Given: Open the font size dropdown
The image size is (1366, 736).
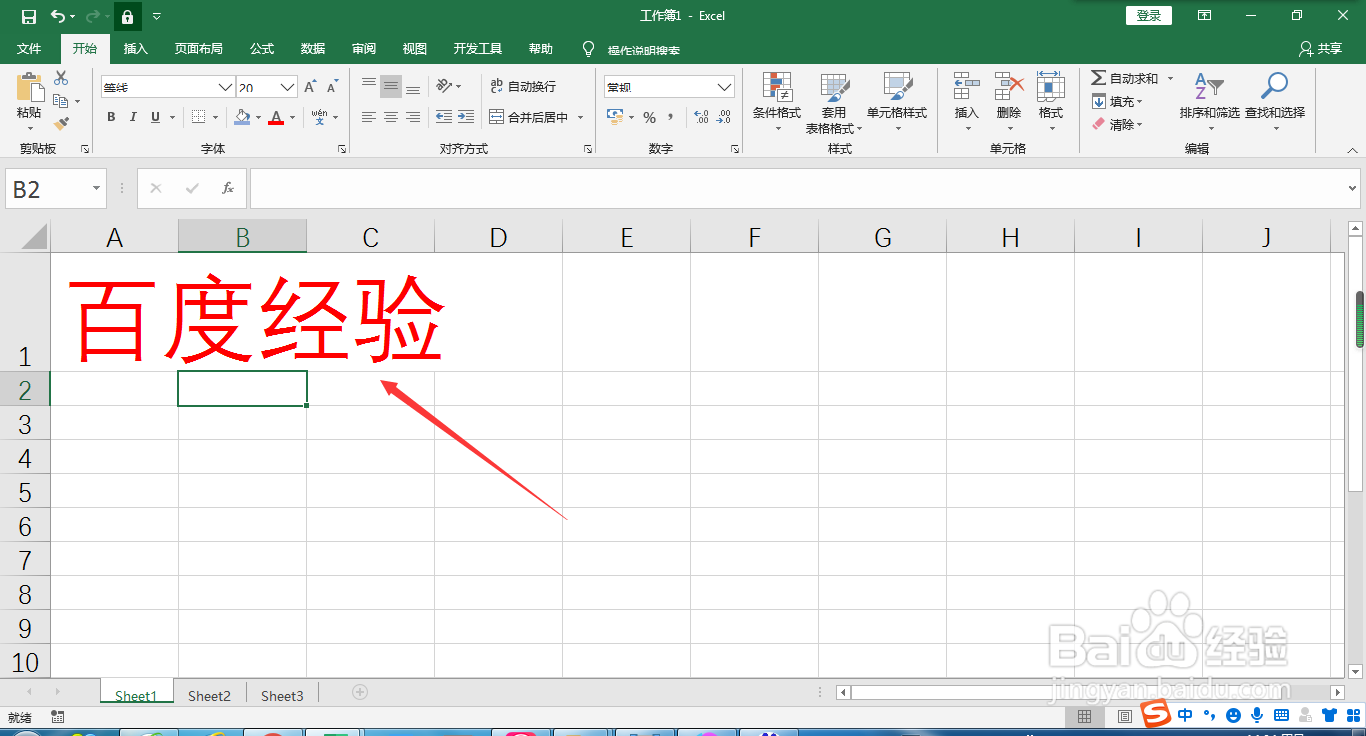Looking at the screenshot, I should 288,88.
